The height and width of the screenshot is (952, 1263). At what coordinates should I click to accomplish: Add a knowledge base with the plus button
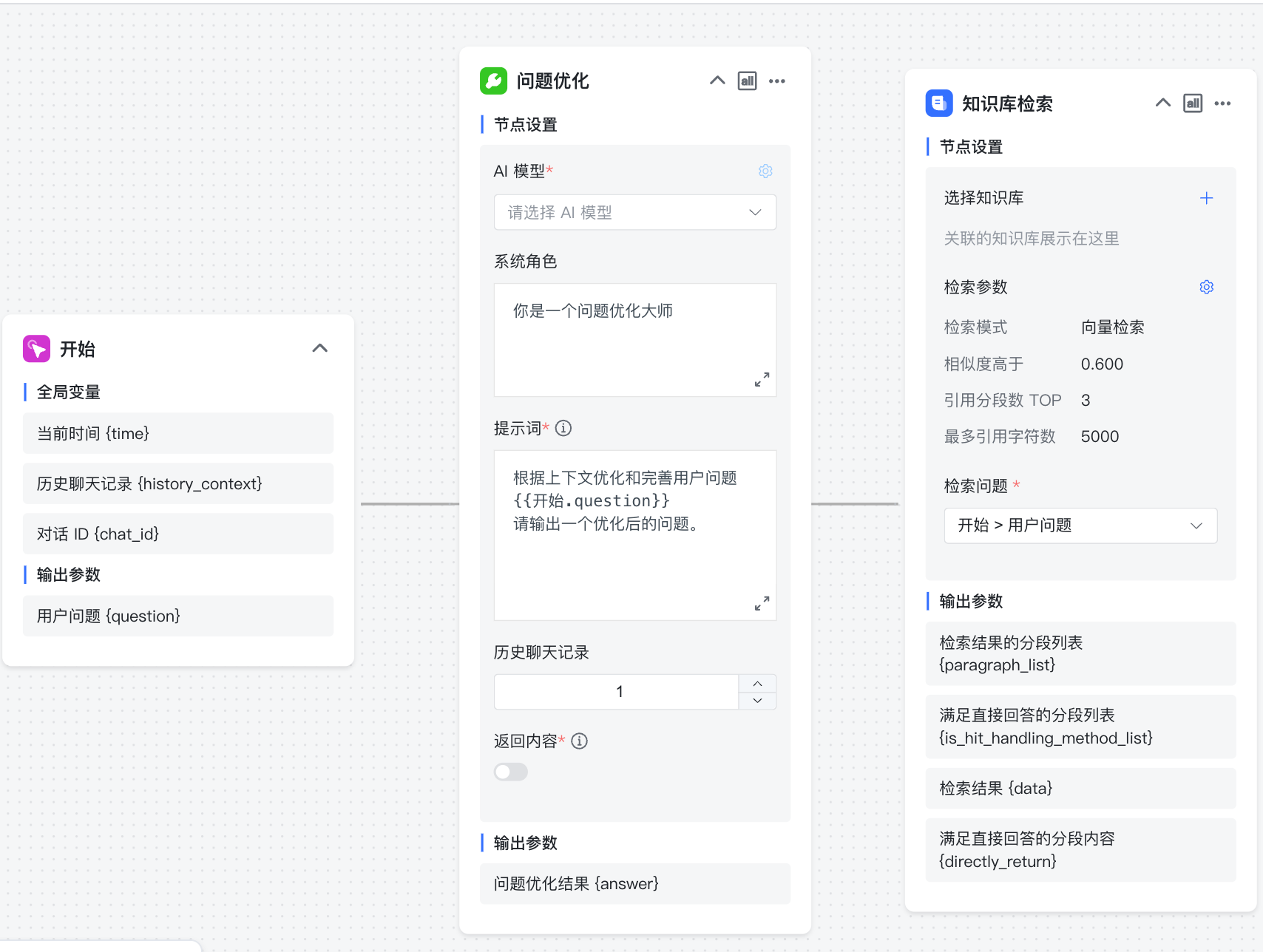(x=1206, y=197)
